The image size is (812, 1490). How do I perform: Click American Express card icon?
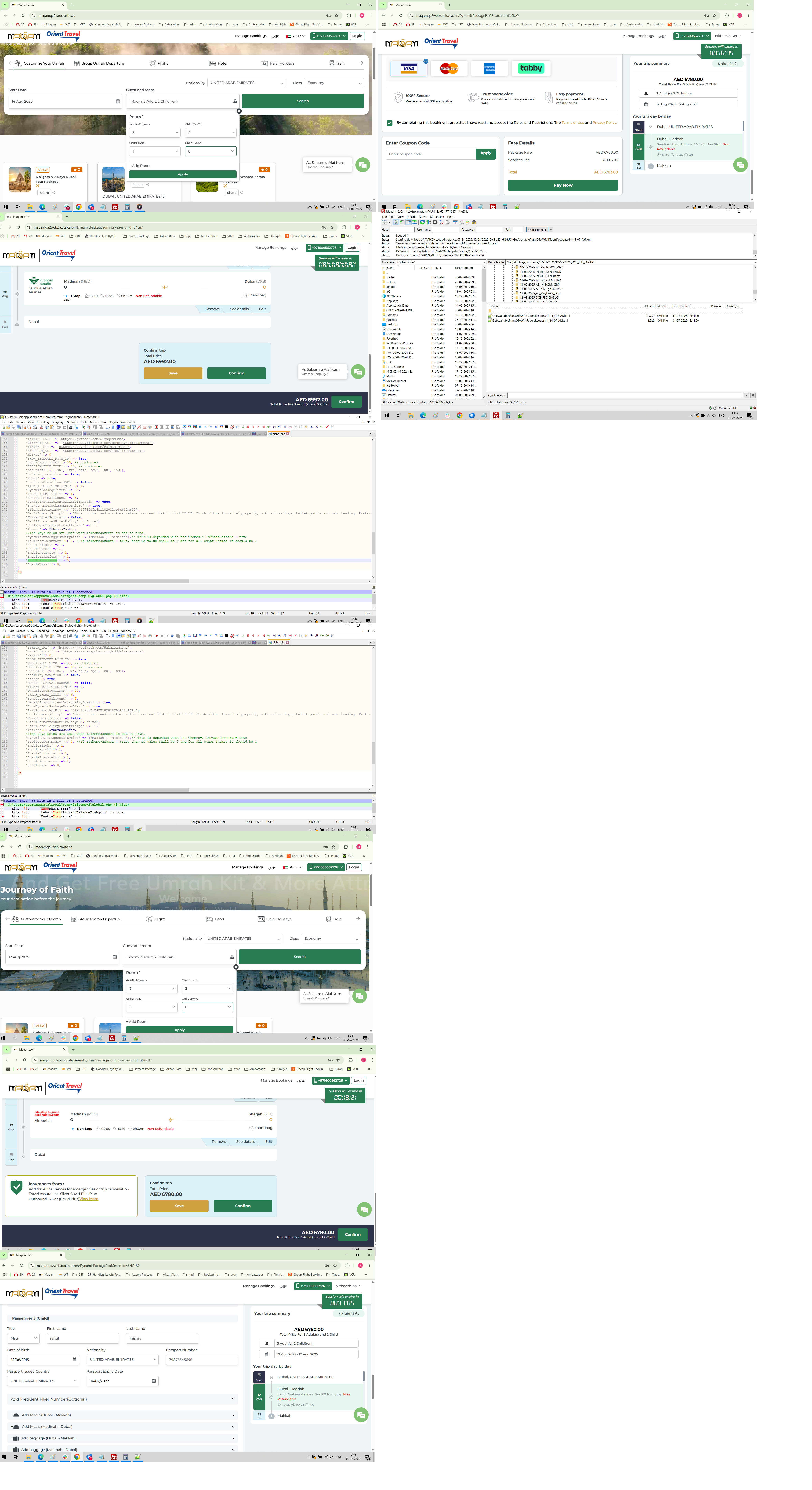click(489, 68)
